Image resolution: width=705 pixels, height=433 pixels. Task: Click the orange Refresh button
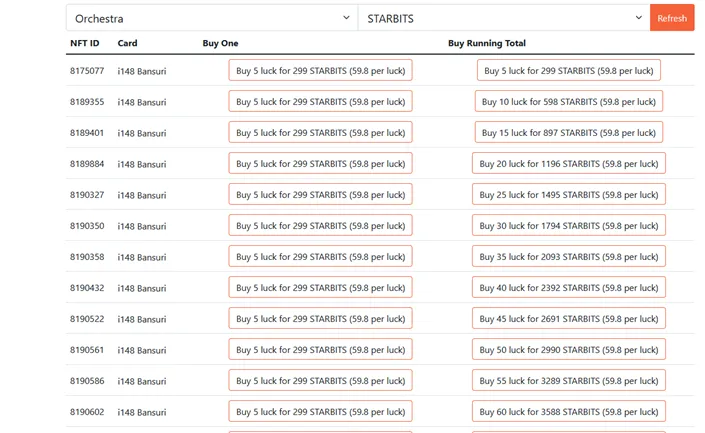(672, 18)
